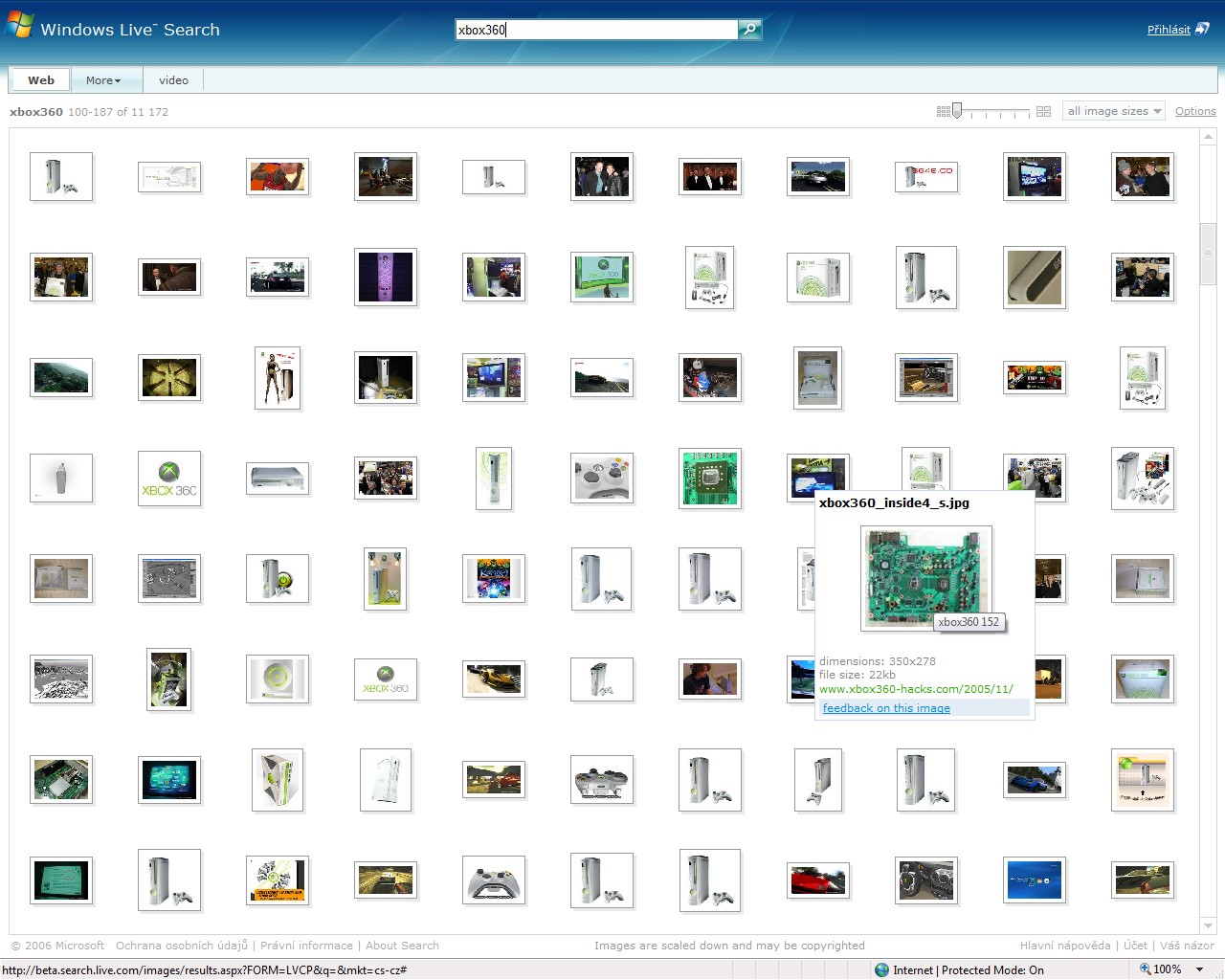Click the Internet zone globe icon
The height and width of the screenshot is (980, 1225).
(882, 969)
